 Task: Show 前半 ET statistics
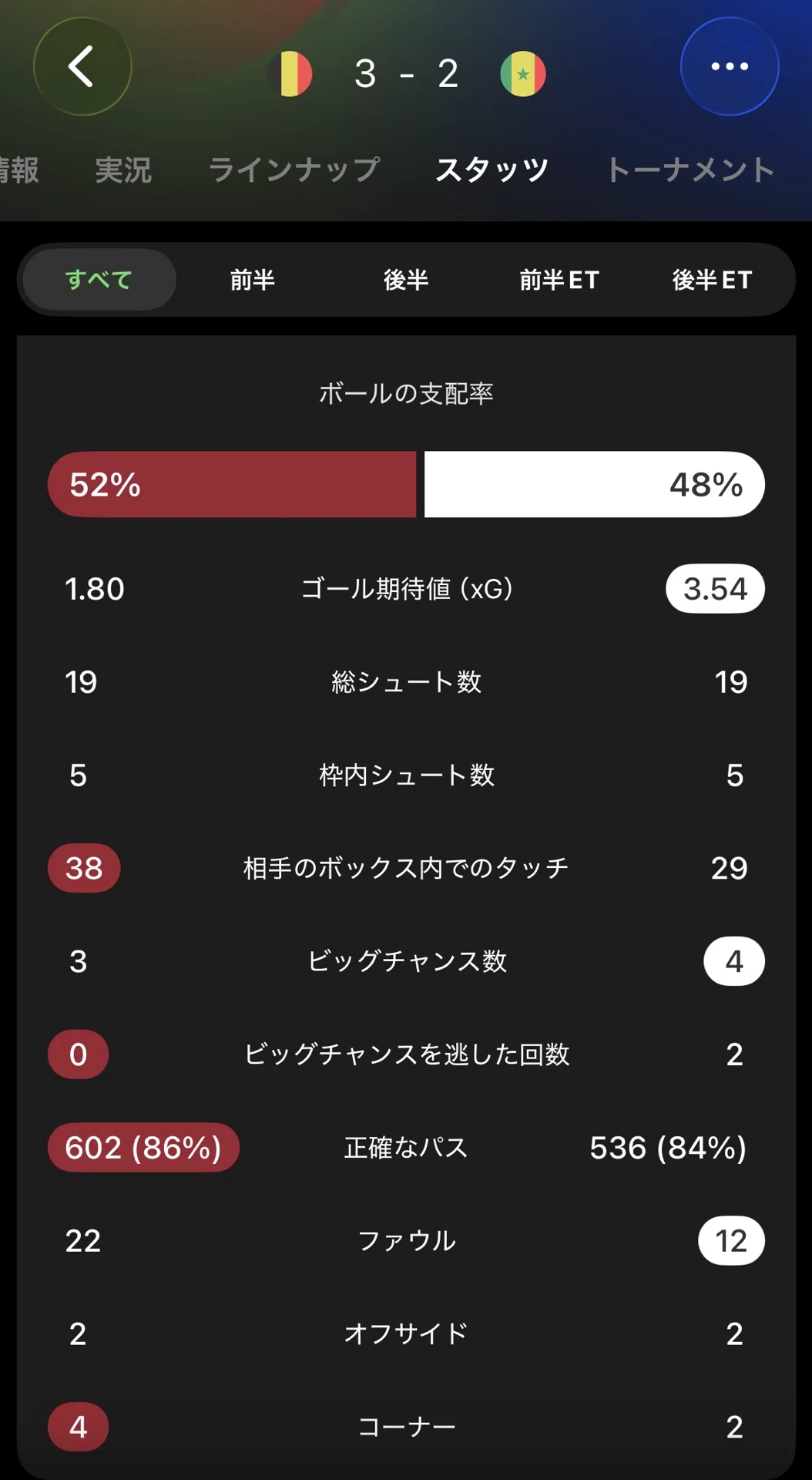[559, 279]
